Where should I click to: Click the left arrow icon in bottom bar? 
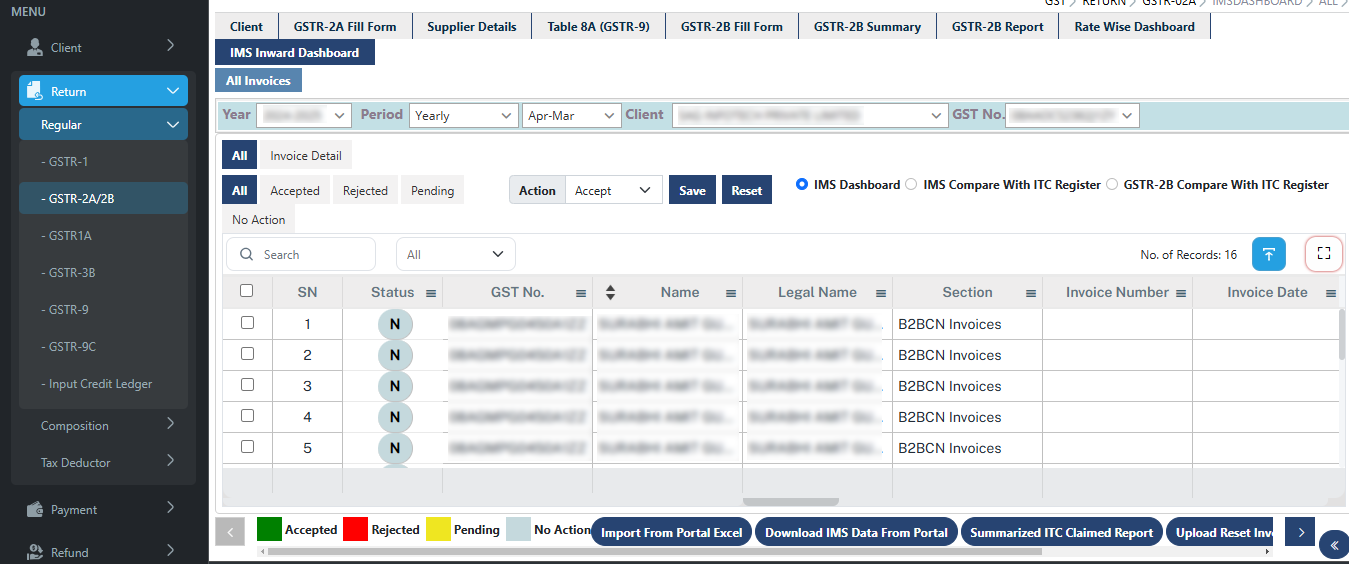click(230, 532)
